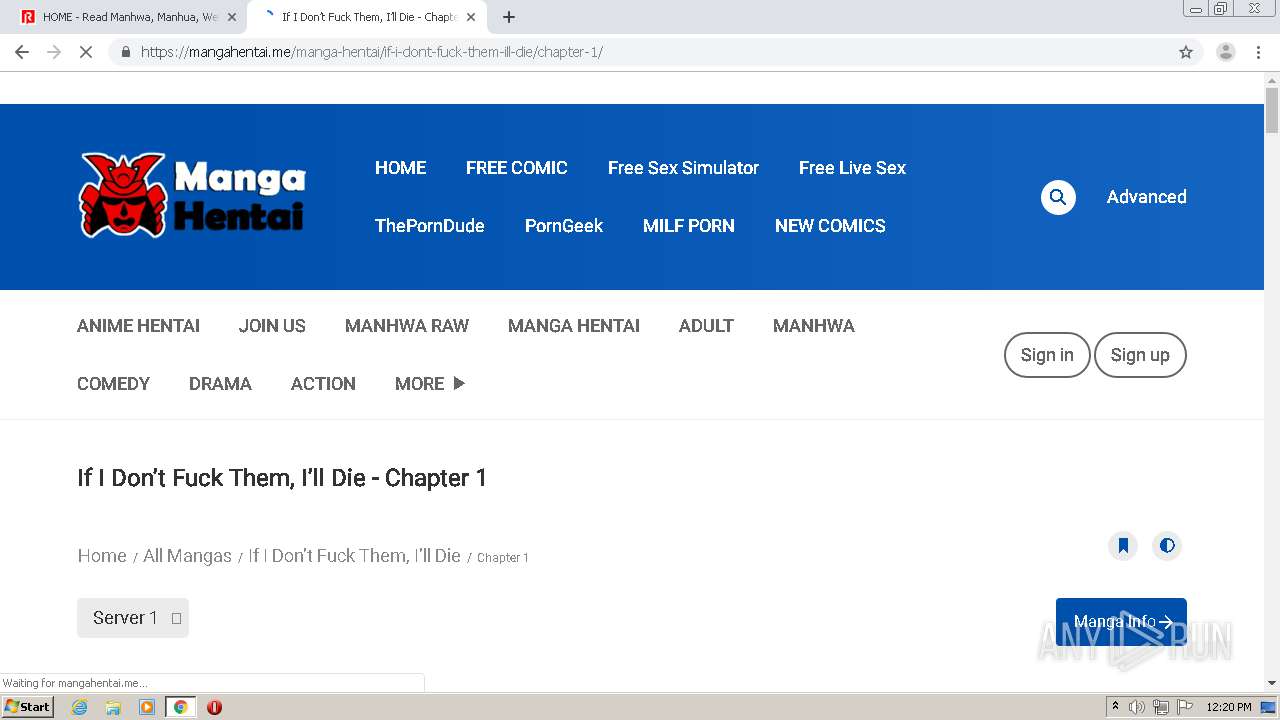
Task: Click the site search magnifier icon
Action: pos(1058,197)
